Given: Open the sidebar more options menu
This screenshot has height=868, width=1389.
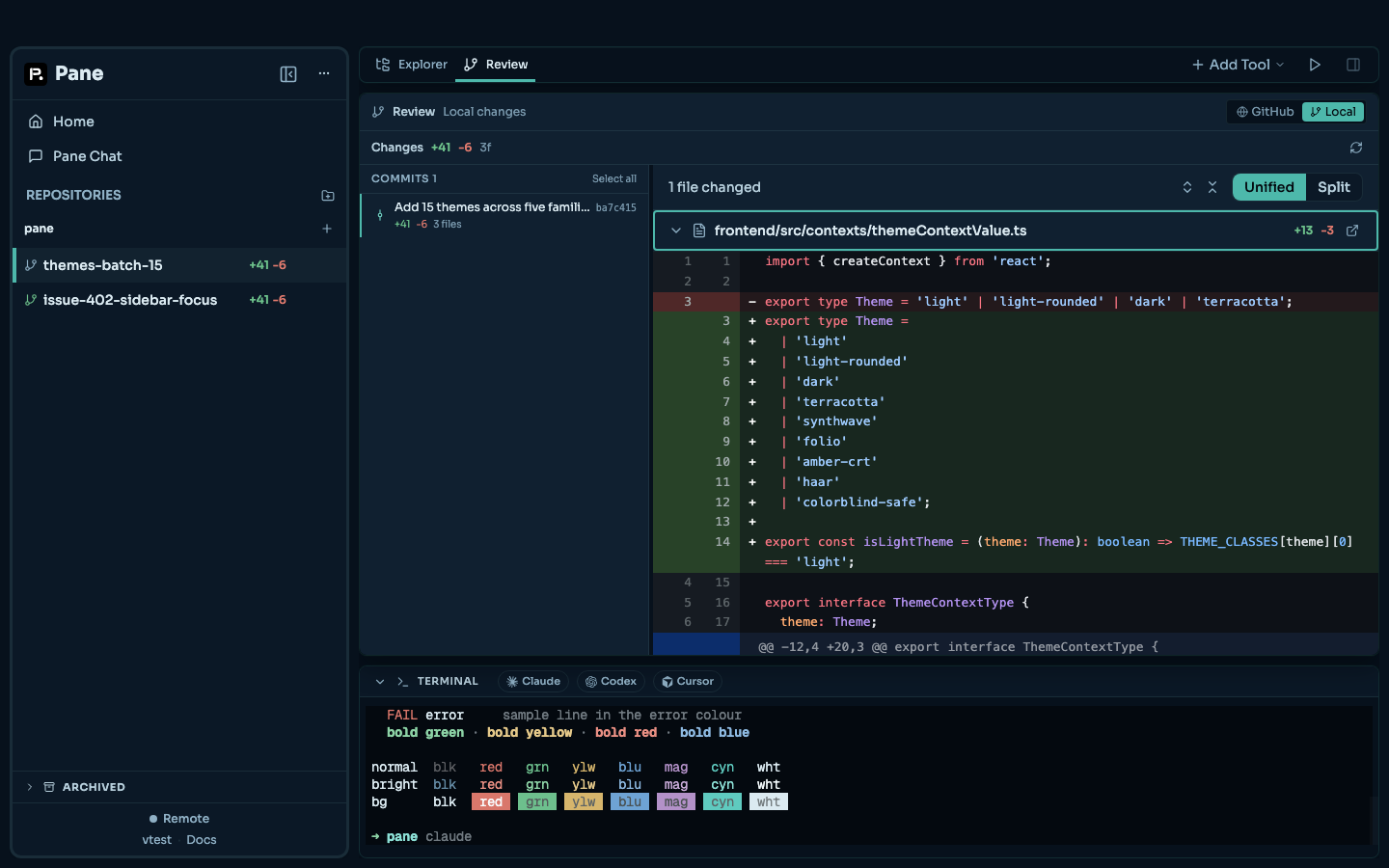Looking at the screenshot, I should [x=324, y=74].
